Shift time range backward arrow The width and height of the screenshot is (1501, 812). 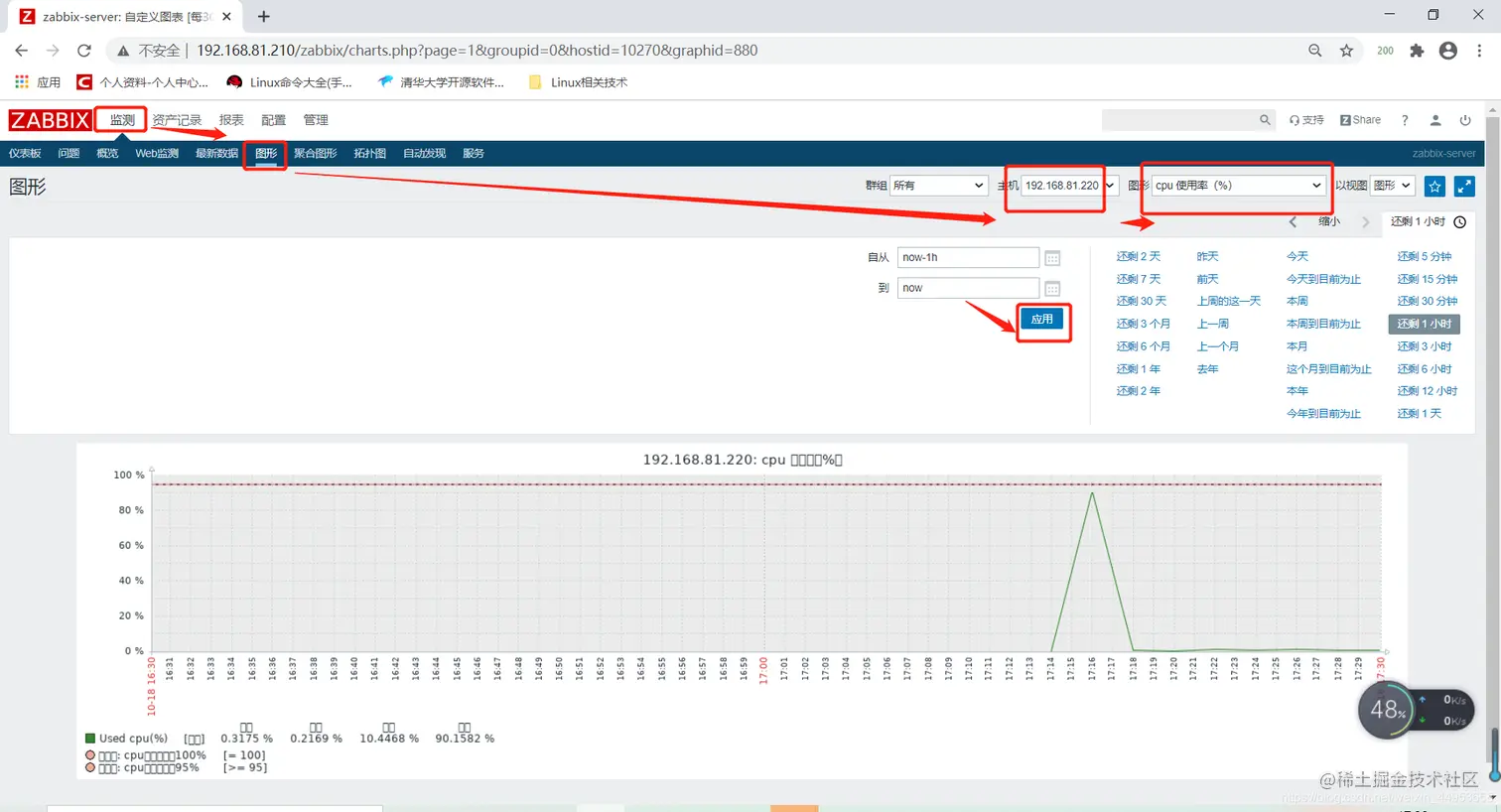coord(1293,222)
